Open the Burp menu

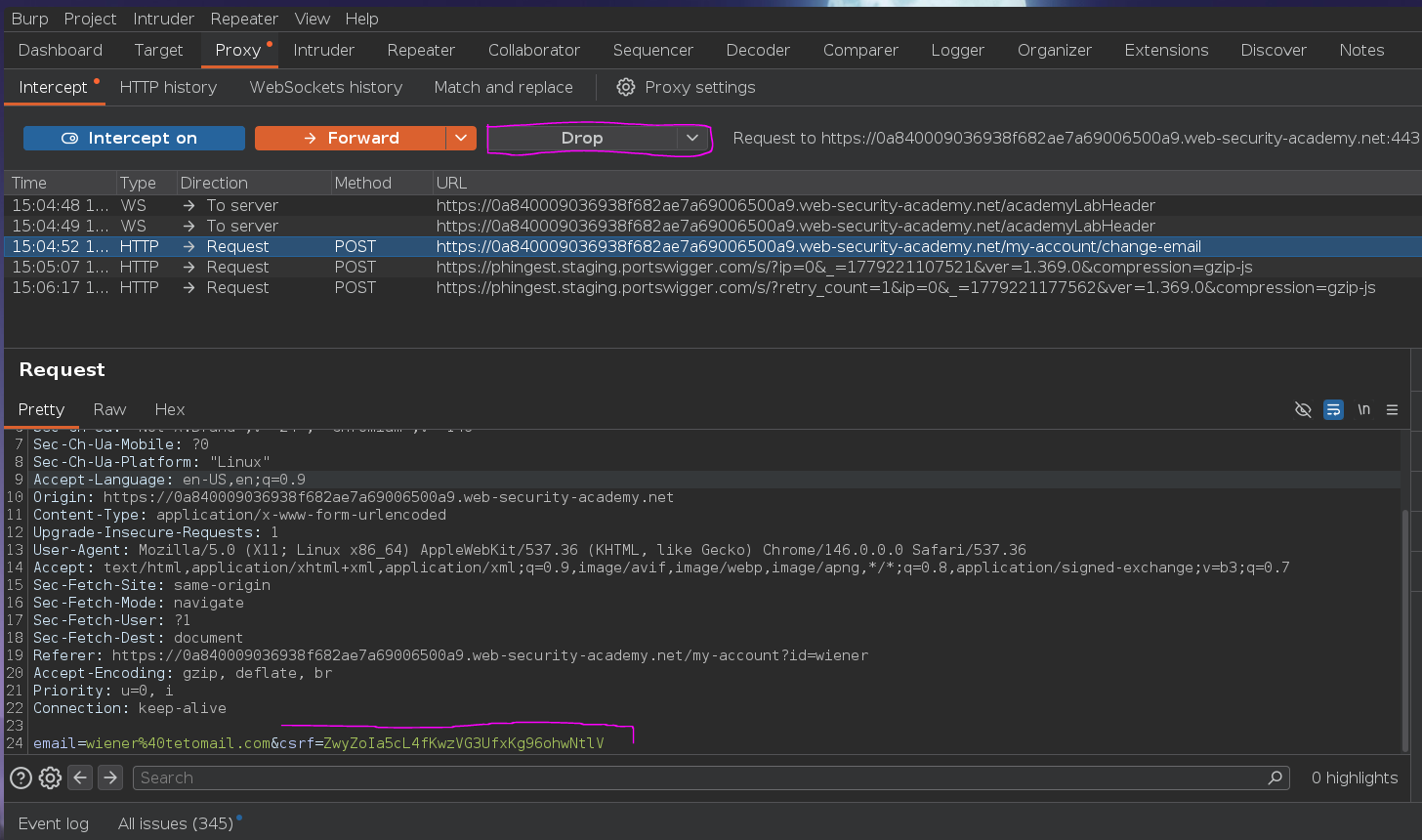click(29, 19)
